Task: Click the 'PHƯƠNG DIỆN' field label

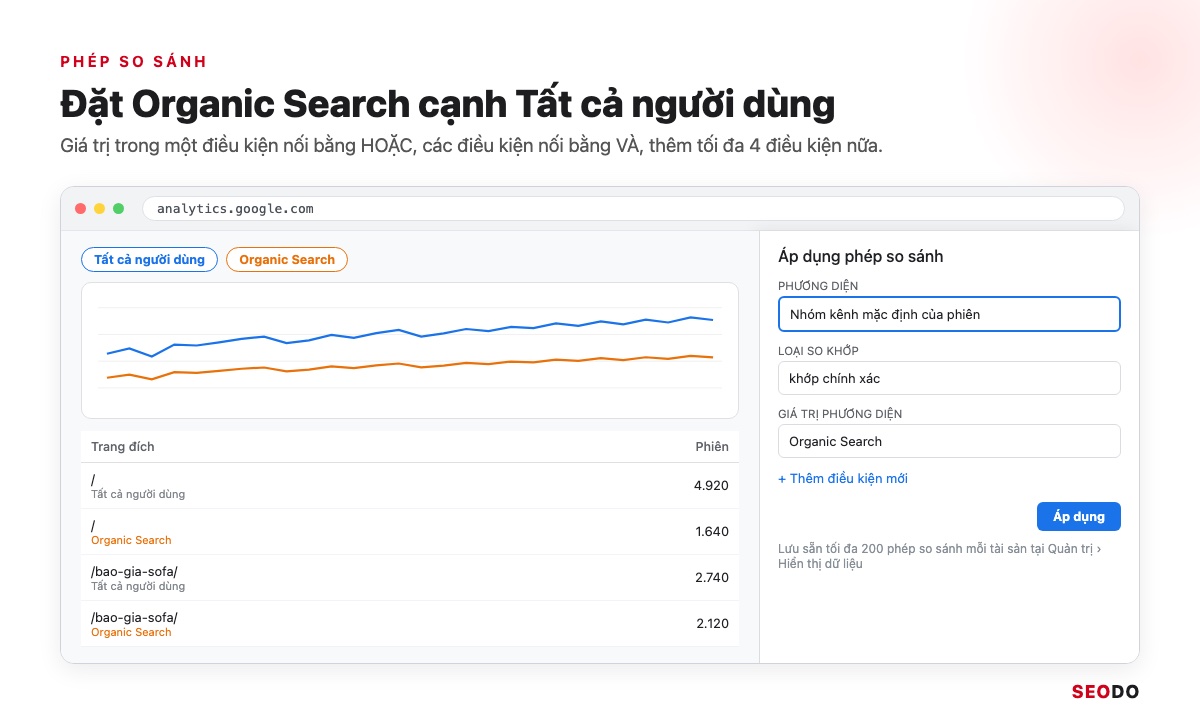Action: (818, 286)
